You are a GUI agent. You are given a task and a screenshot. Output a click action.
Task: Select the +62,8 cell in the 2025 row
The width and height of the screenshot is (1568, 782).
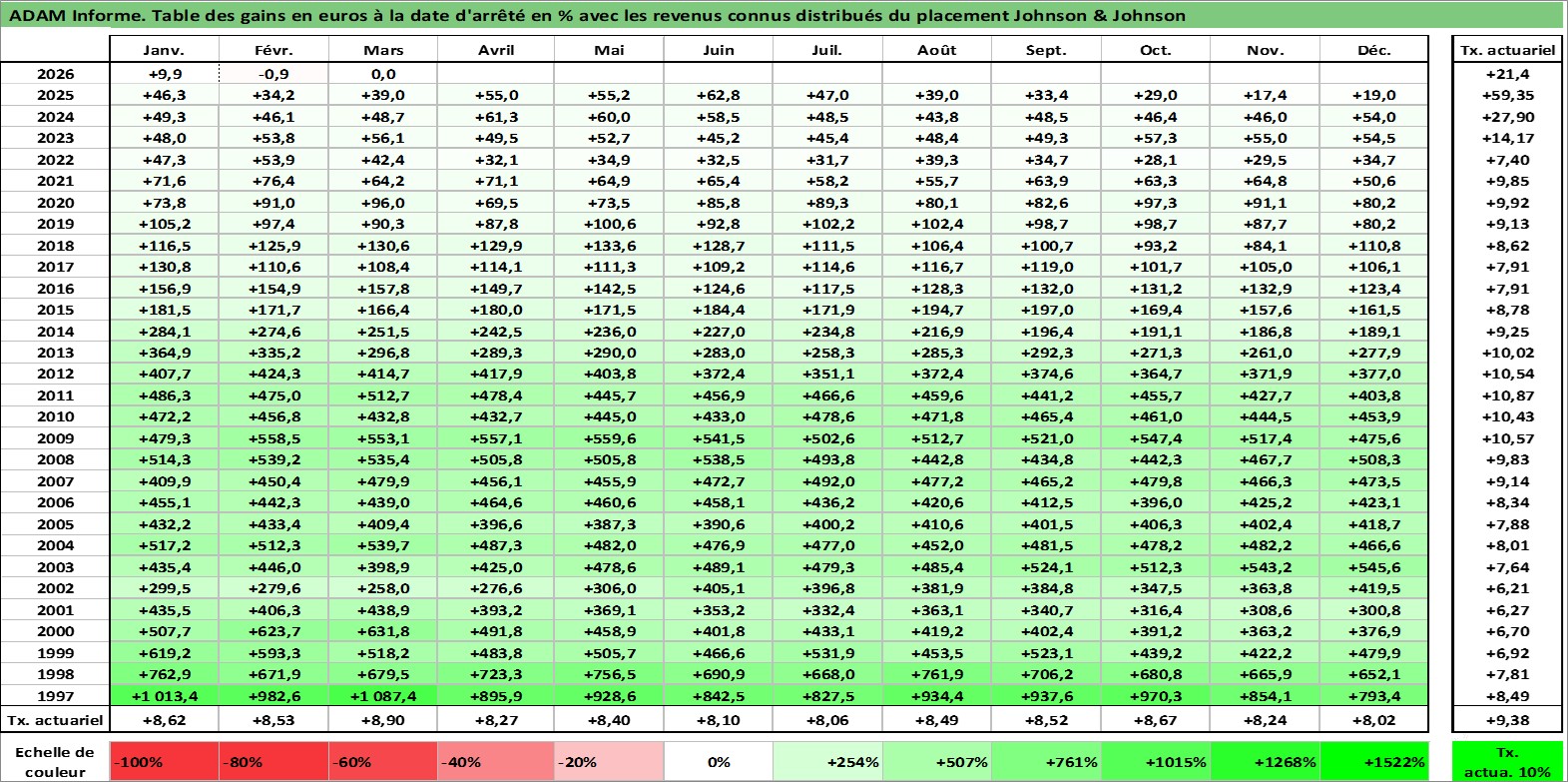coord(719,95)
